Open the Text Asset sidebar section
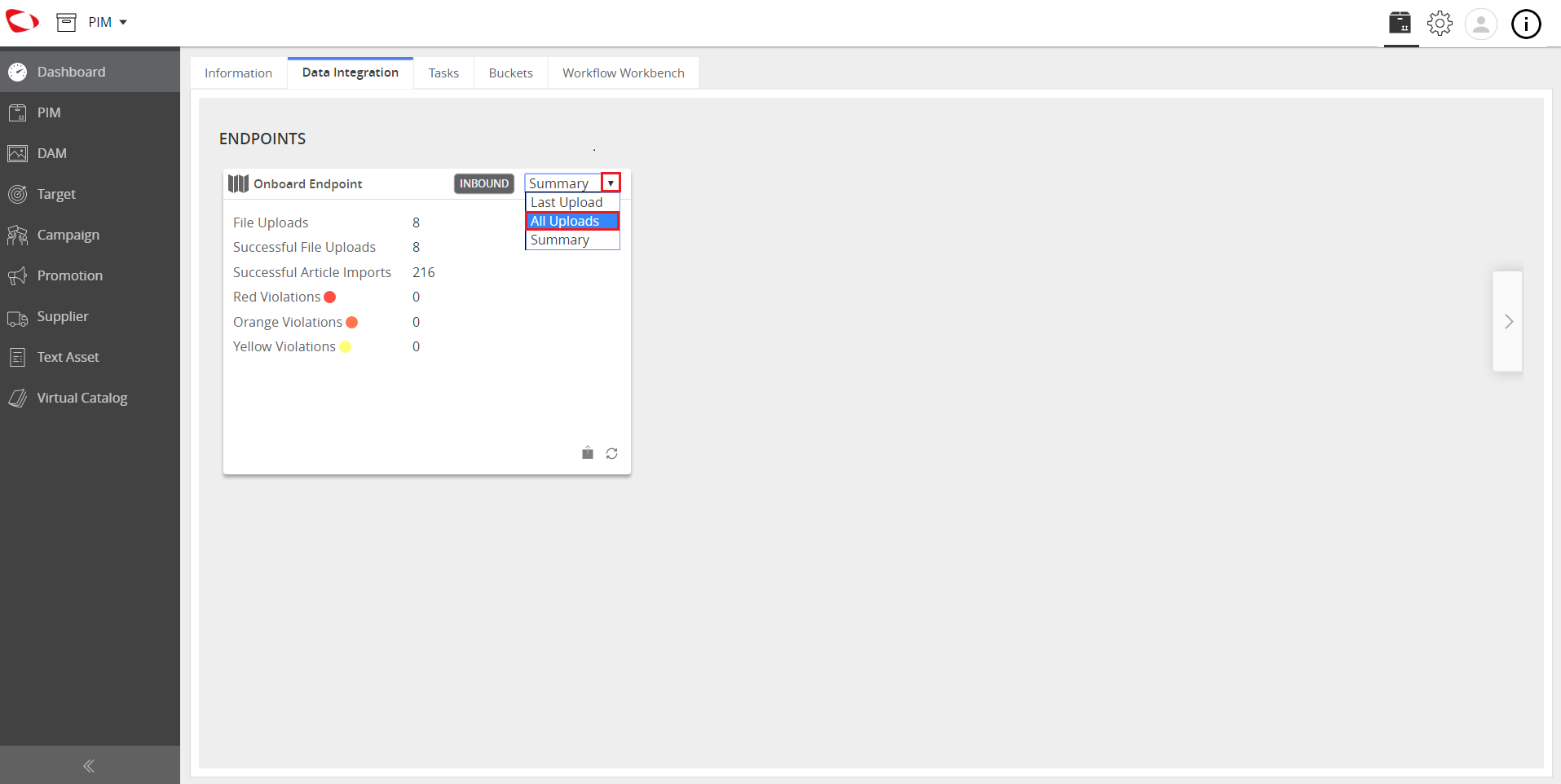 click(90, 357)
